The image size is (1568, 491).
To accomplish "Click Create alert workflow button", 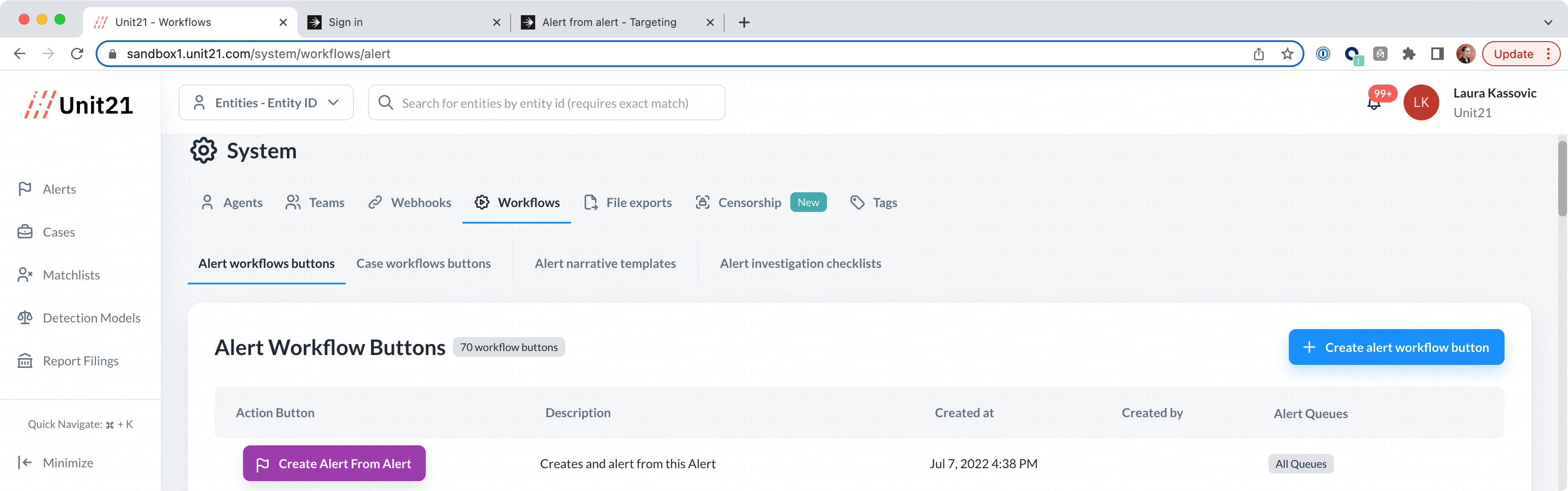I will [1396, 348].
